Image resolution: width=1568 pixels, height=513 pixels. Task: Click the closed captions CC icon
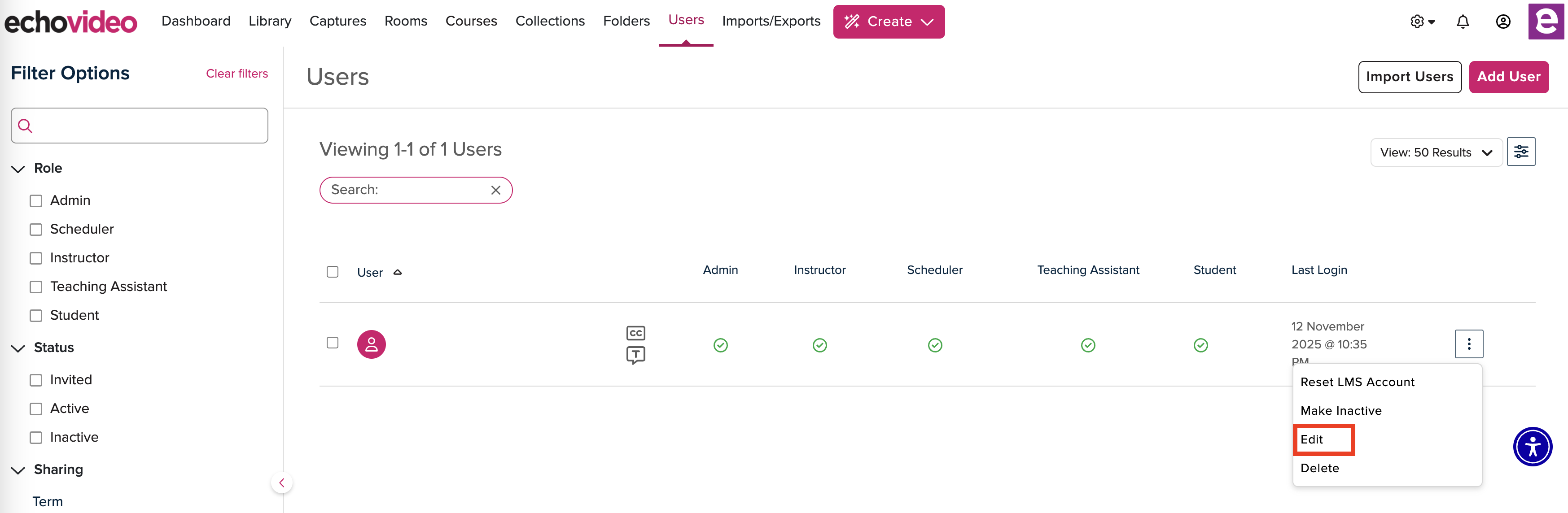pos(635,333)
